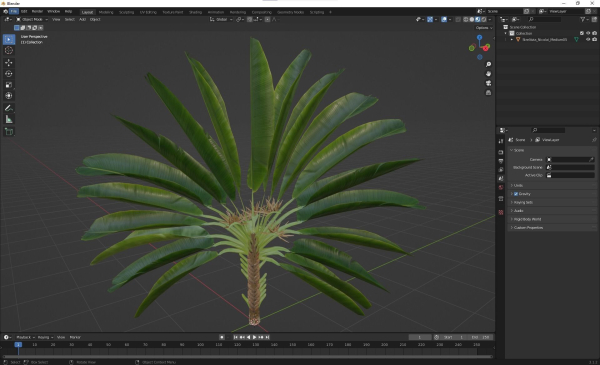This screenshot has width=600, height=365.
Task: Switch to the Shading workspace tab
Action: (x=195, y=12)
